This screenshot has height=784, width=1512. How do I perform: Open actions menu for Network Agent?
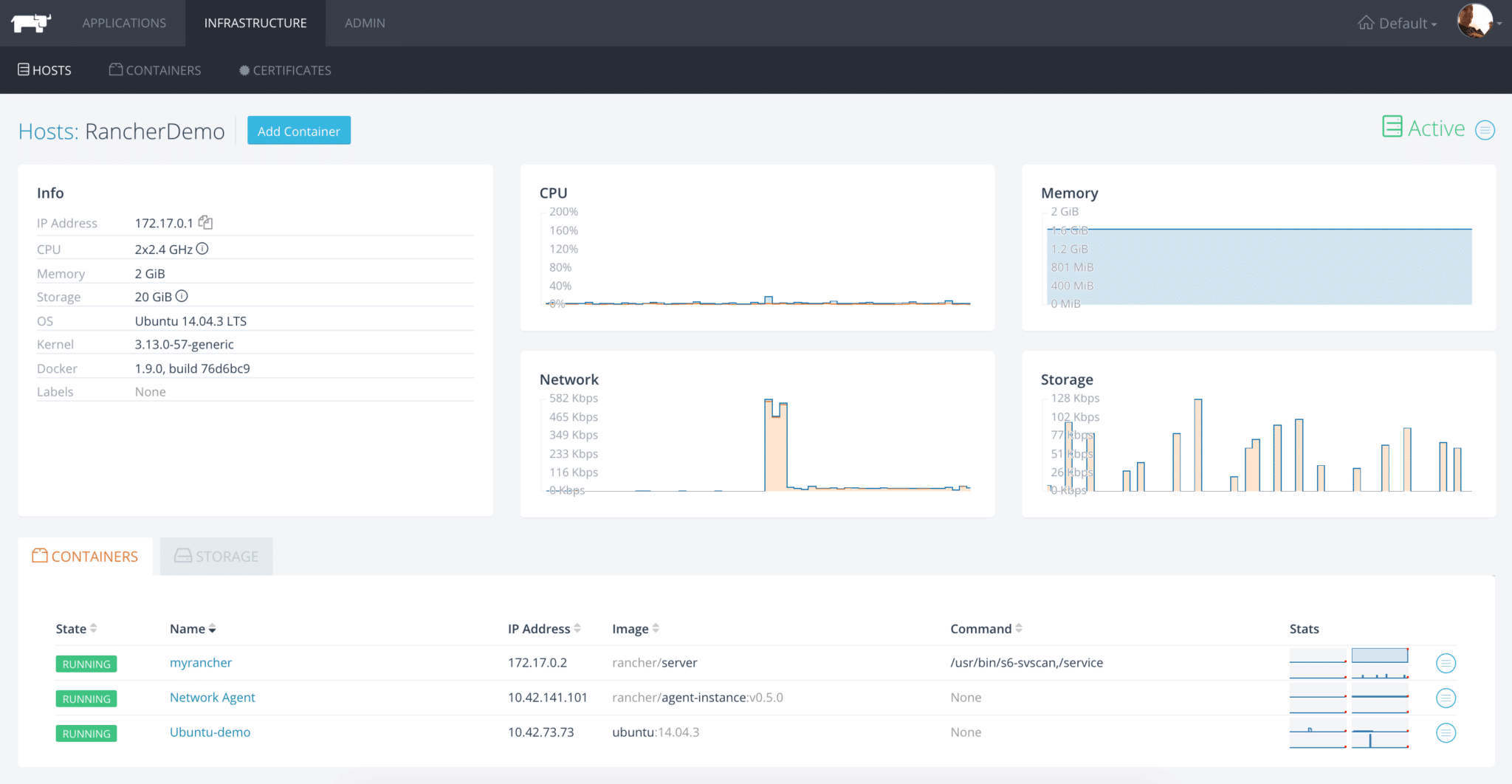click(x=1446, y=698)
